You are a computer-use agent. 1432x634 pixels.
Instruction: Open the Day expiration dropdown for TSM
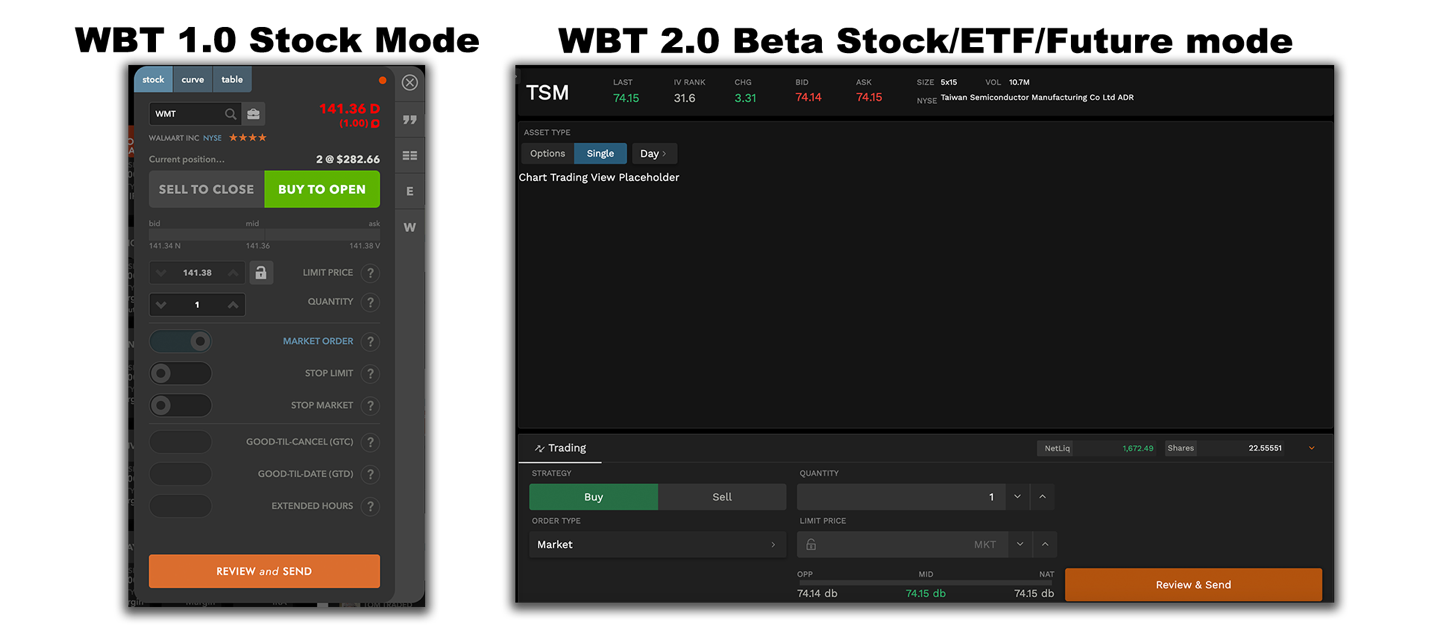(x=654, y=153)
